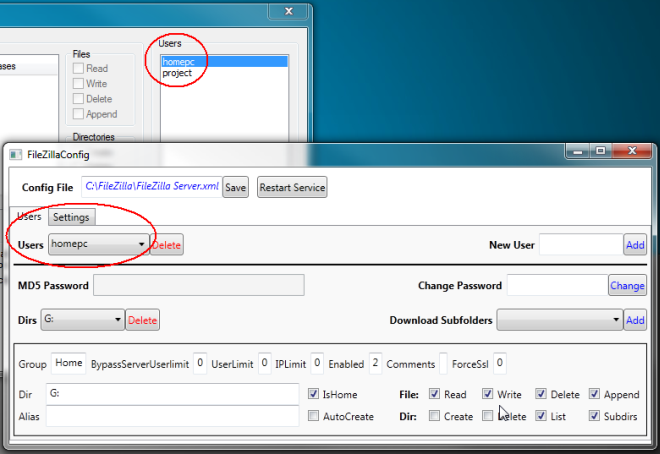Click Delete next to the Users dropdown
660x454 pixels.
coord(167,245)
